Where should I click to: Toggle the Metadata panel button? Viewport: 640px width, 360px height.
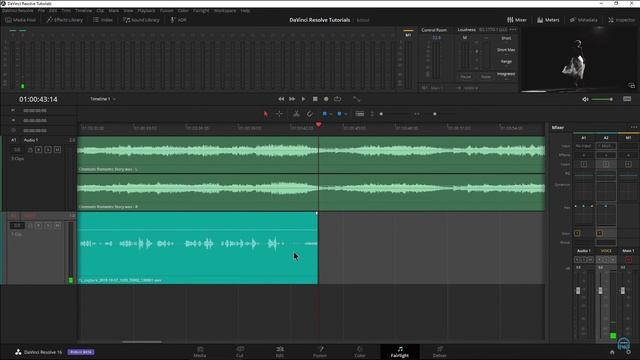[x=584, y=20]
